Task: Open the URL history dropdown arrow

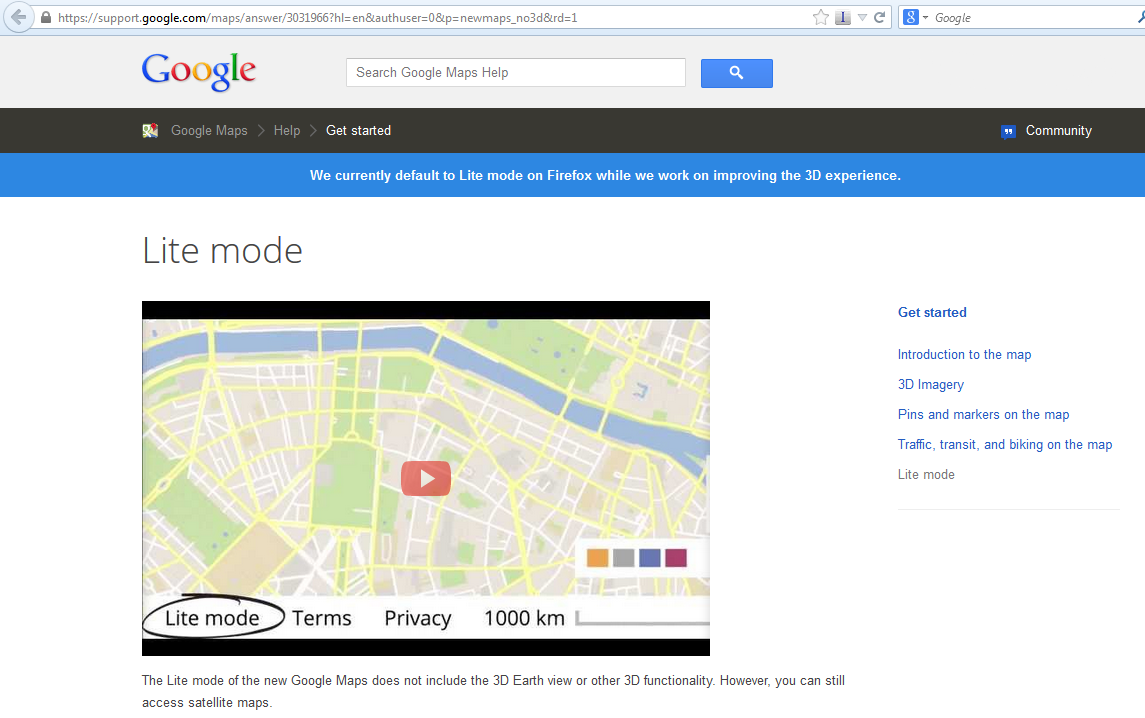Action: click(862, 18)
